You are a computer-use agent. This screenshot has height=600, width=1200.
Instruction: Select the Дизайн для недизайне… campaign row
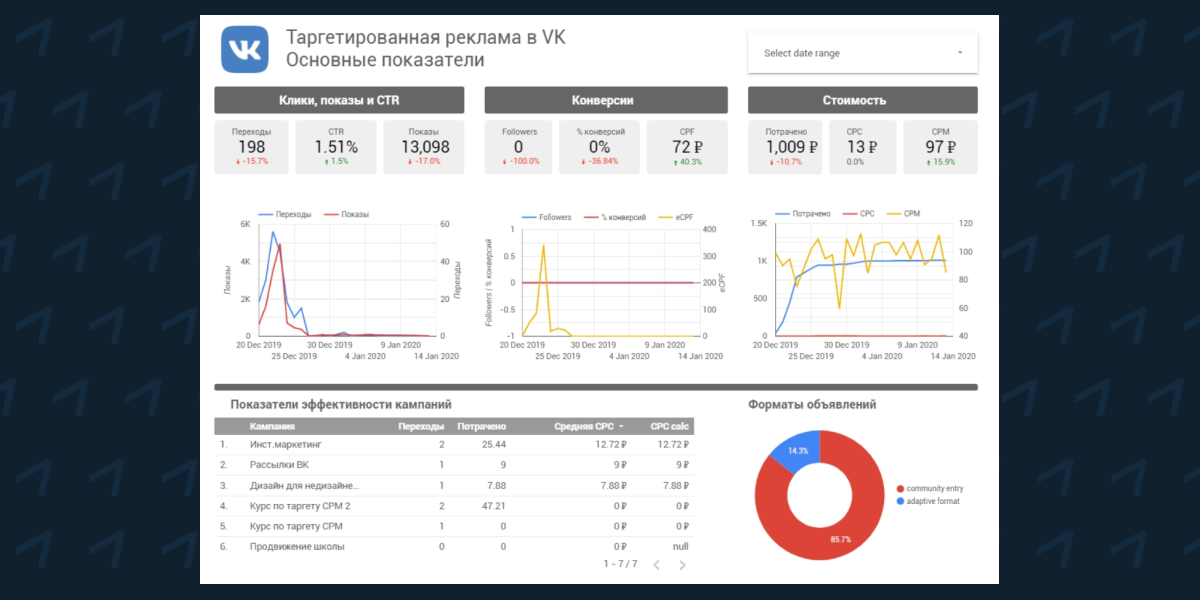tap(454, 486)
